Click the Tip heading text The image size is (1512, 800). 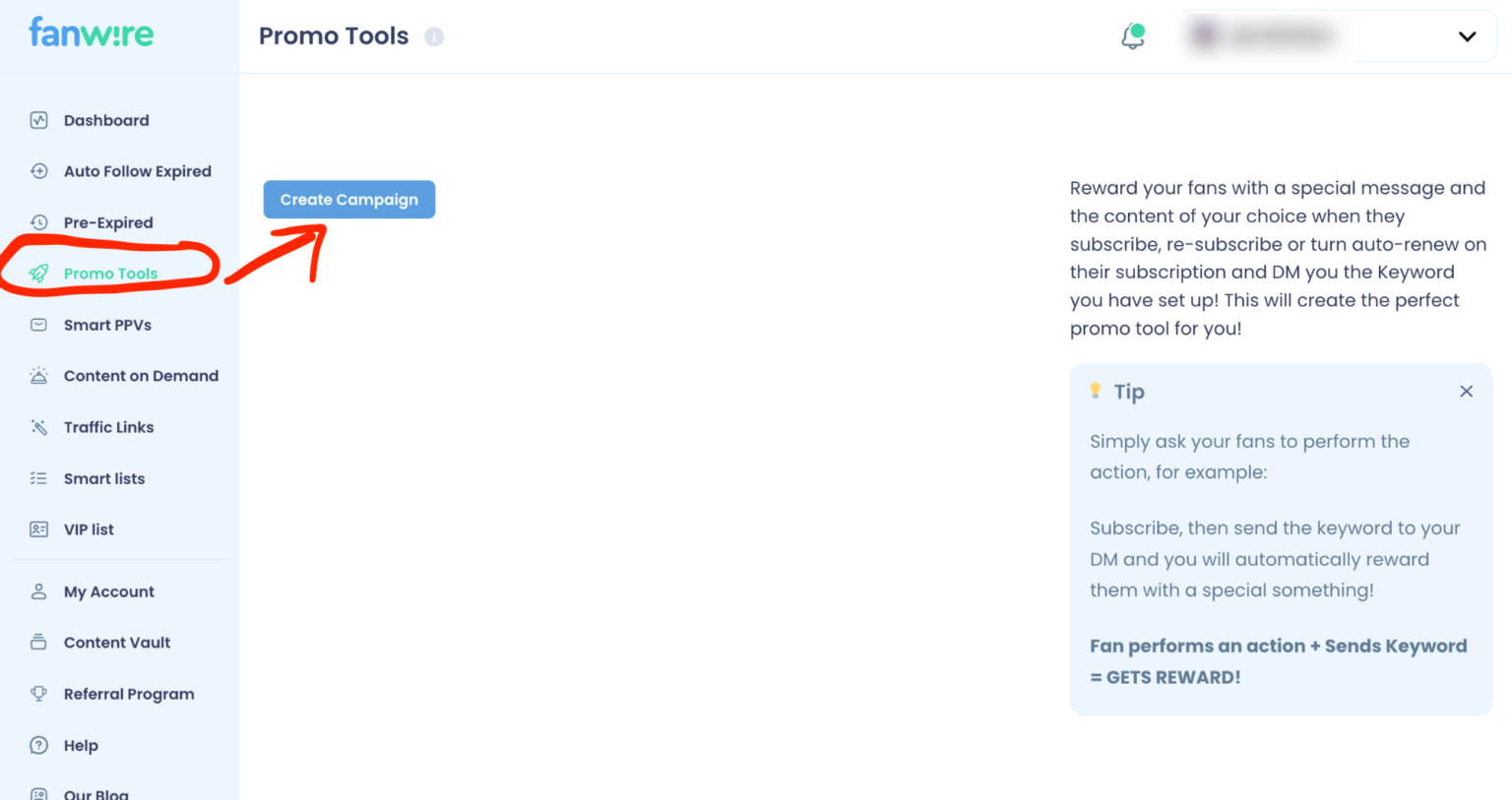click(x=1129, y=392)
